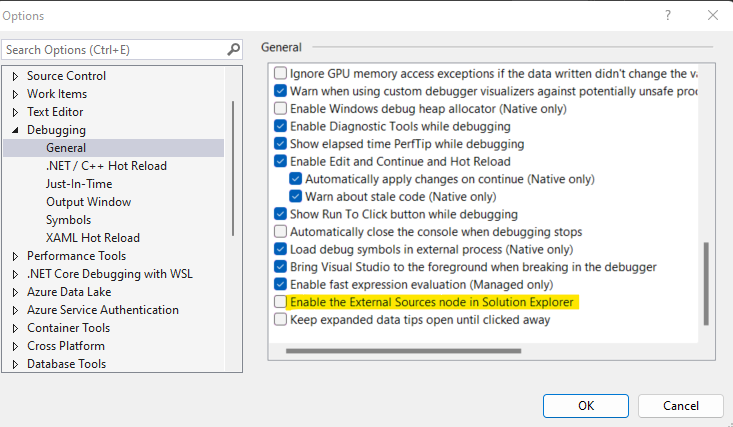Toggle Warn about stale code option
This screenshot has width=733, height=427.
pyautogui.click(x=297, y=196)
